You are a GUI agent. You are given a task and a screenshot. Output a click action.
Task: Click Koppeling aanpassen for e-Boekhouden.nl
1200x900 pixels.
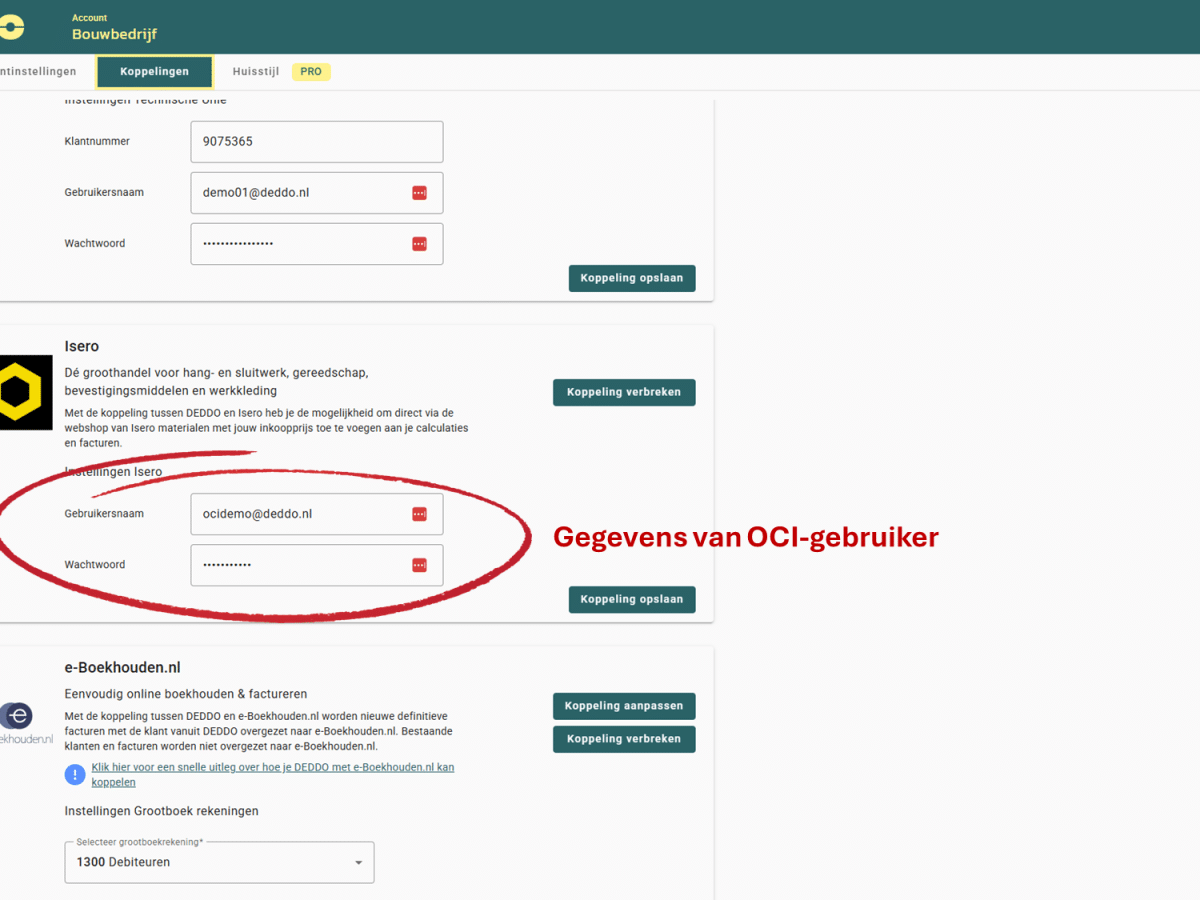click(624, 706)
